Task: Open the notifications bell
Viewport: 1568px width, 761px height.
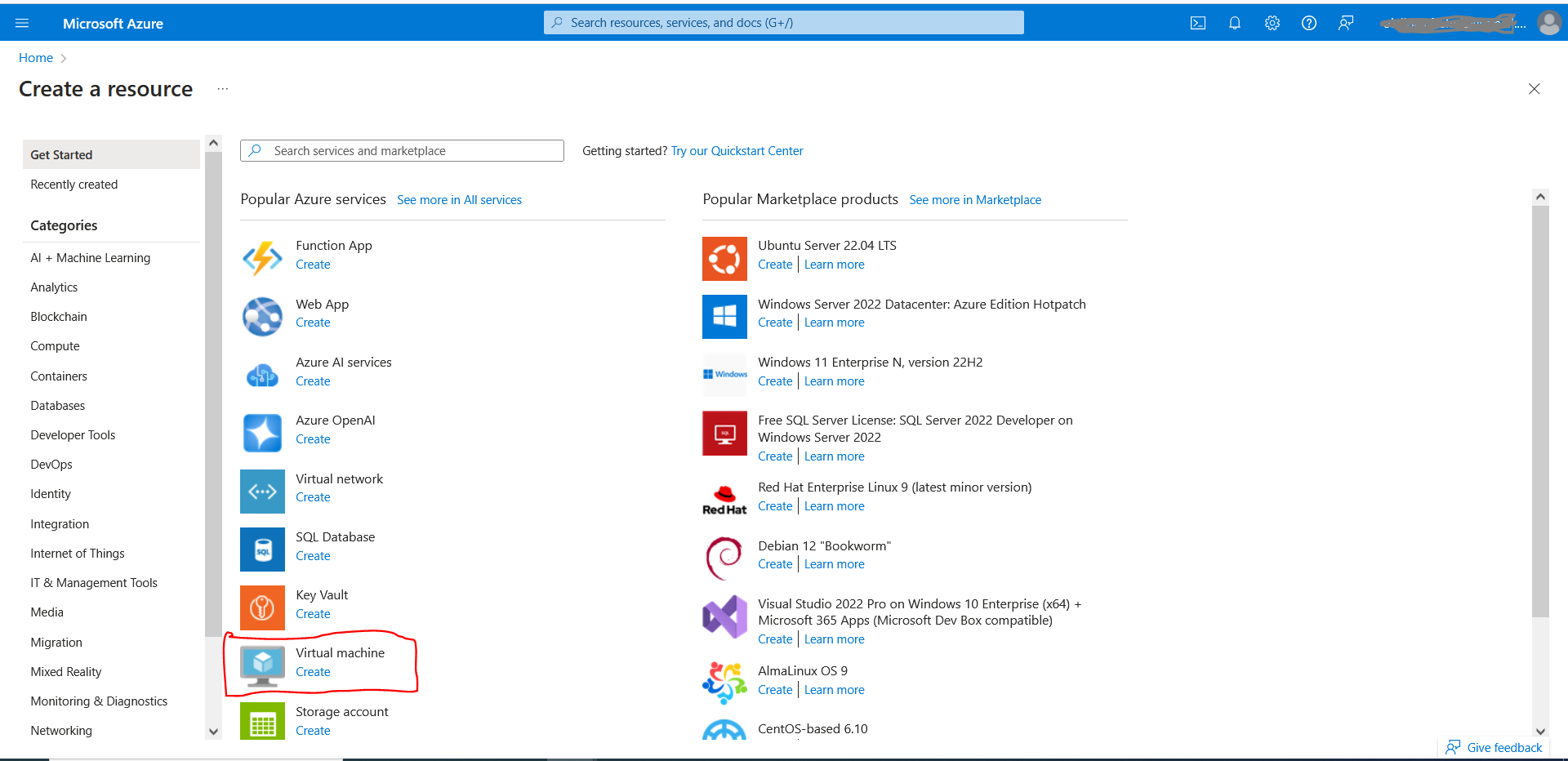Action: (1235, 23)
